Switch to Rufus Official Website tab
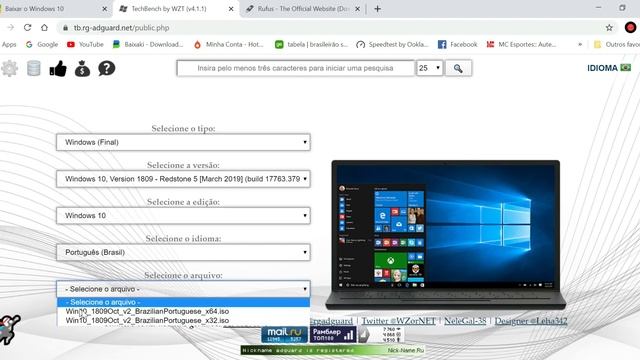This screenshot has width=640, height=360. 303,9
